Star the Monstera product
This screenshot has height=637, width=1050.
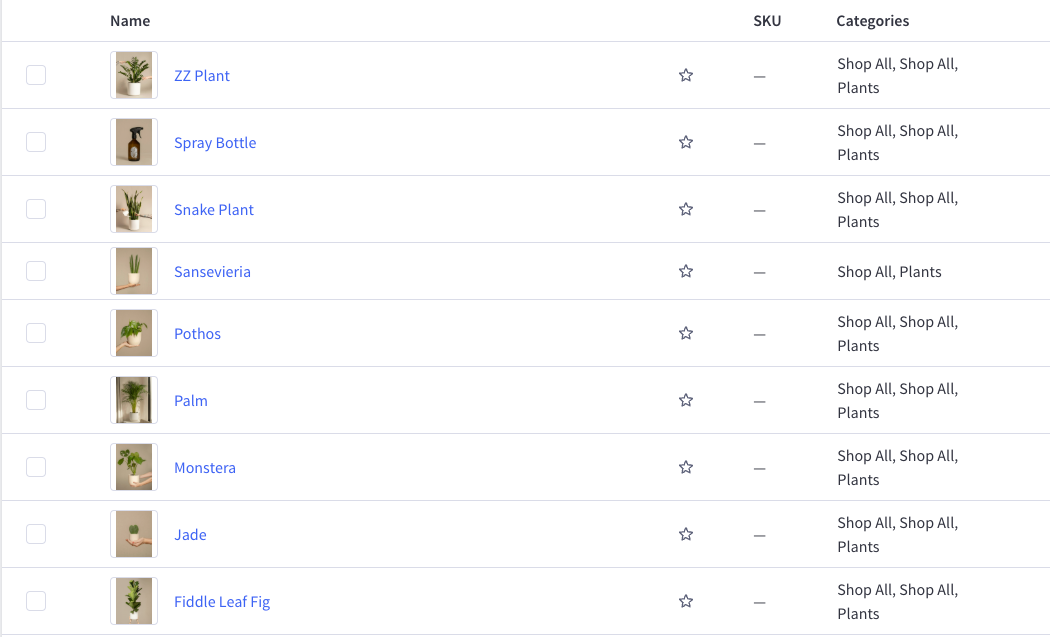click(x=686, y=467)
